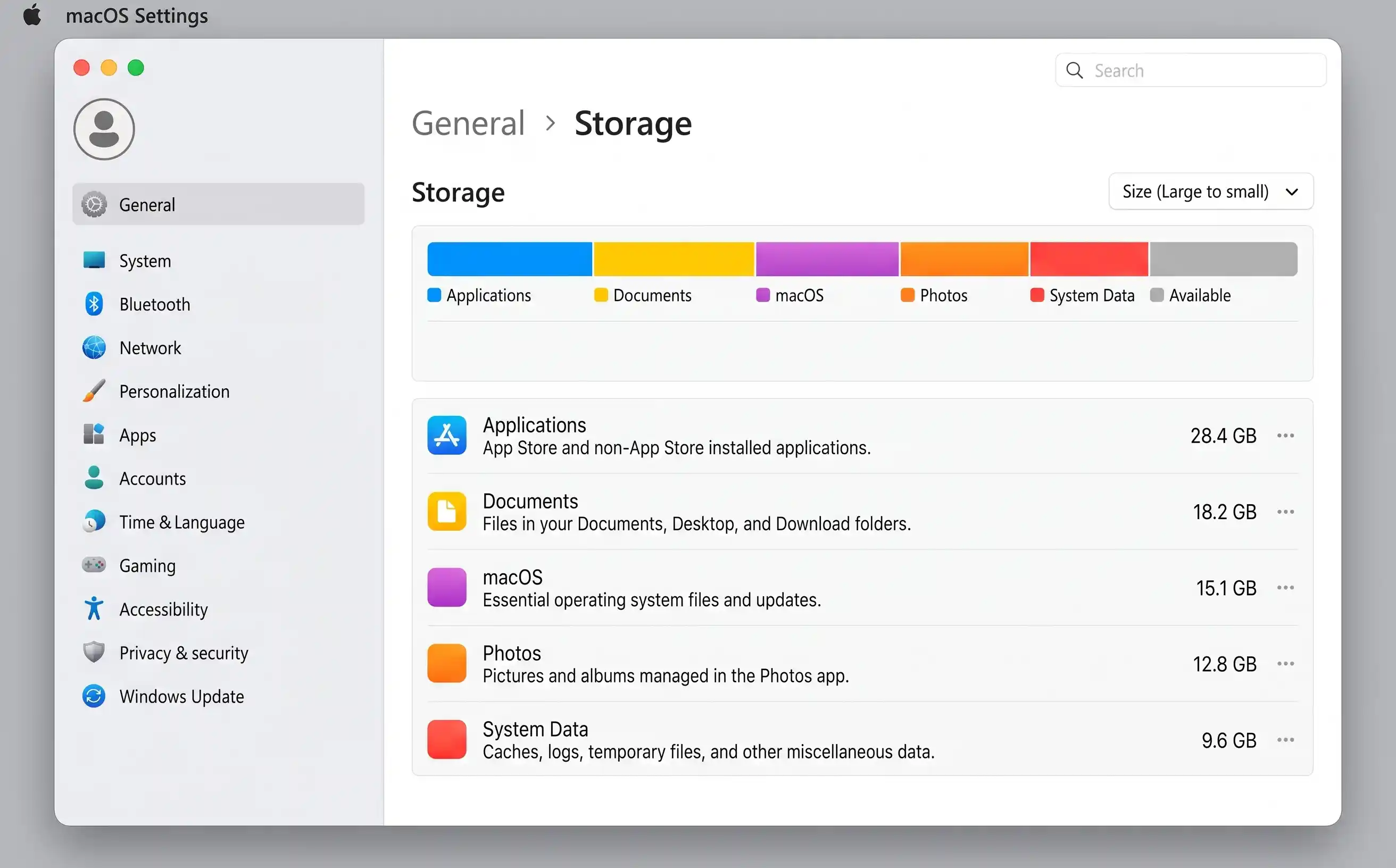Click the Gaming controller icon
Viewport: 1396px width, 868px height.
pyautogui.click(x=94, y=565)
